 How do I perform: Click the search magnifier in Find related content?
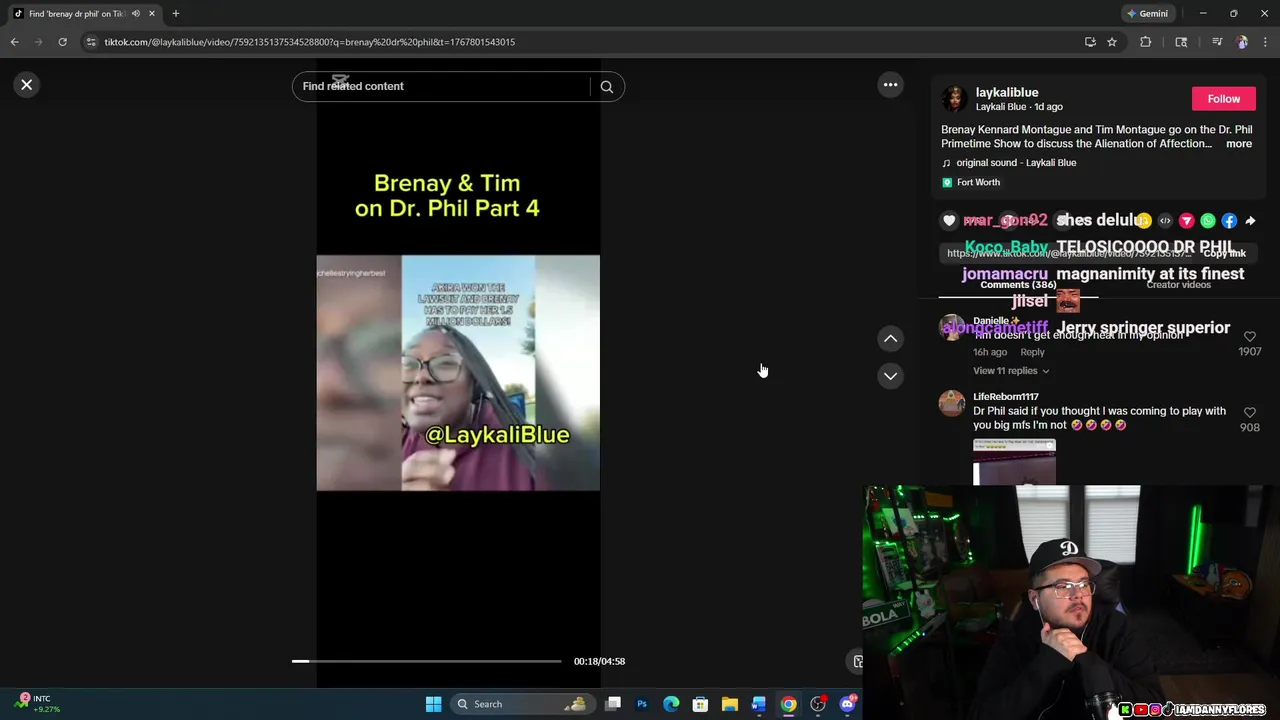606,87
